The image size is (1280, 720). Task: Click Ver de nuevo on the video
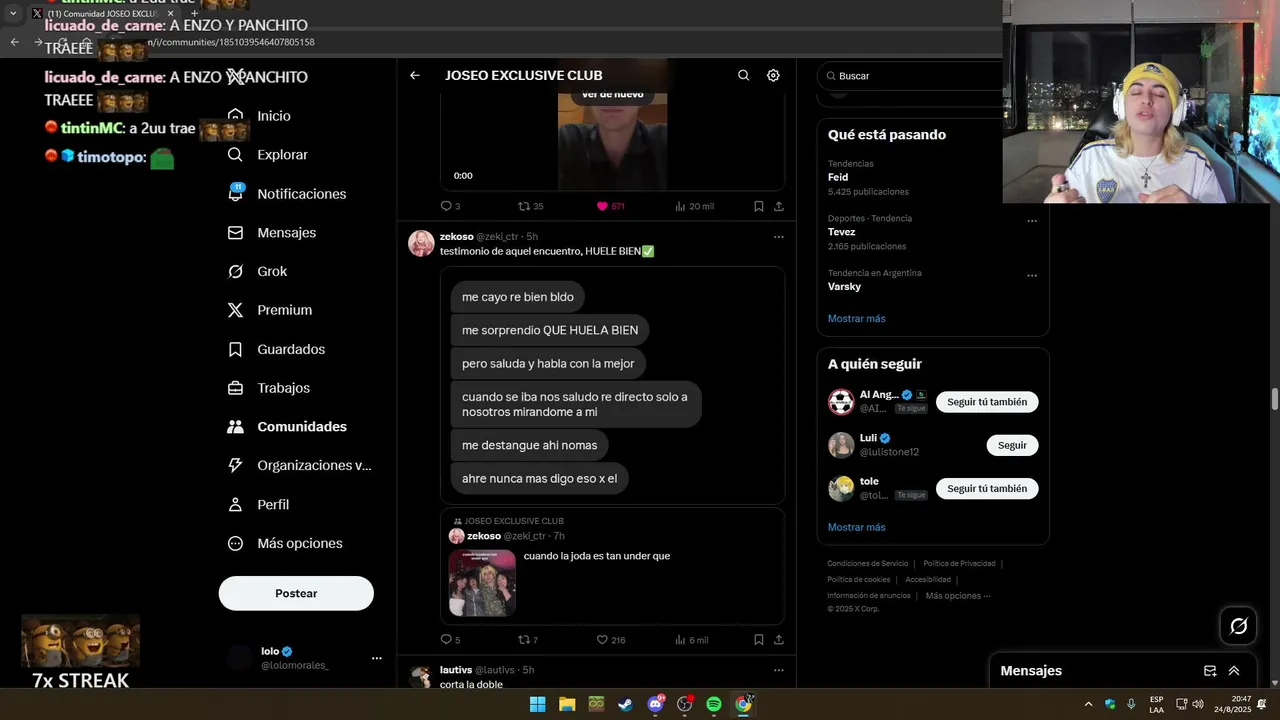click(x=613, y=94)
